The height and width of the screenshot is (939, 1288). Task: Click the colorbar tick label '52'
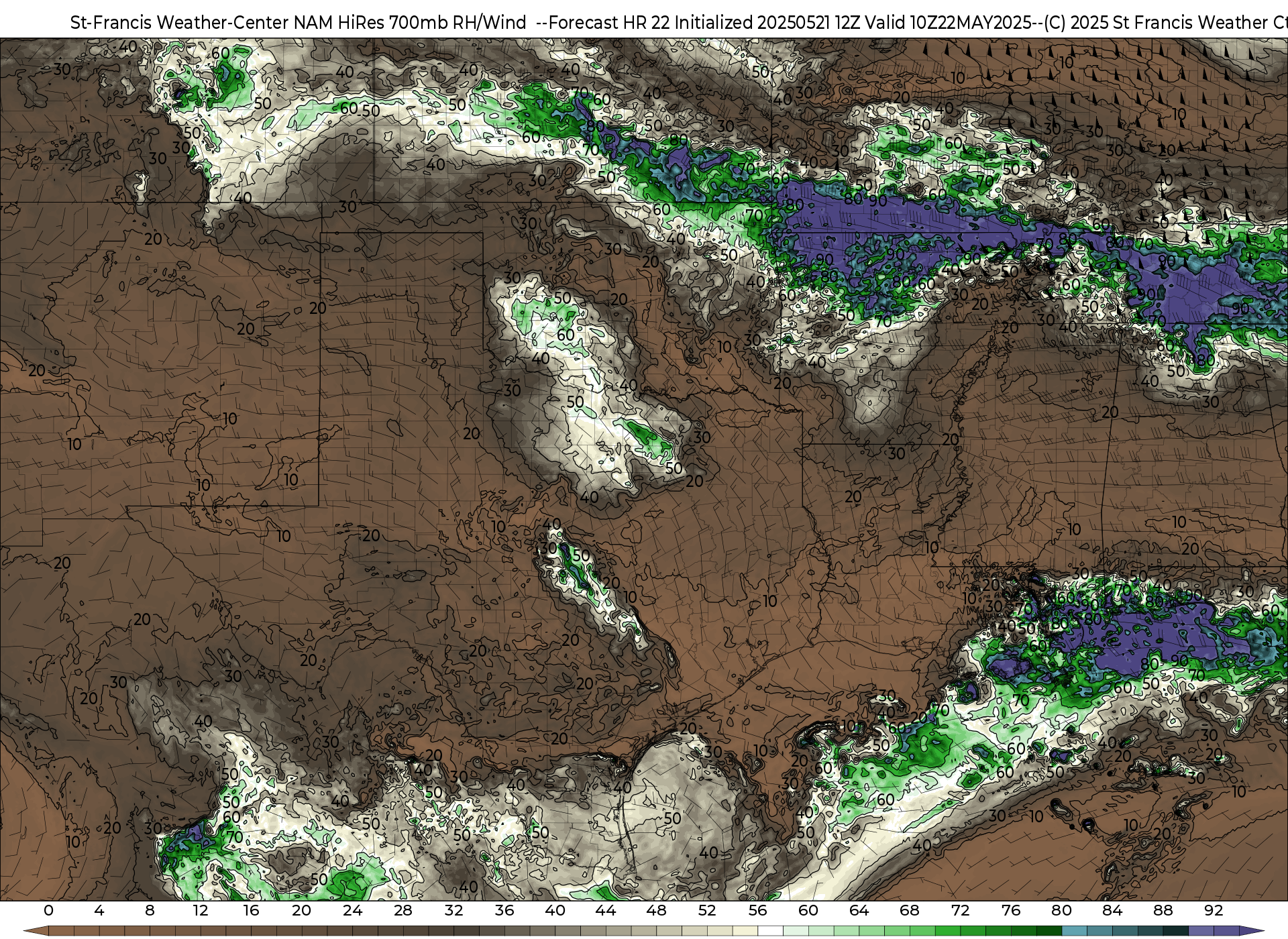pyautogui.click(x=707, y=910)
